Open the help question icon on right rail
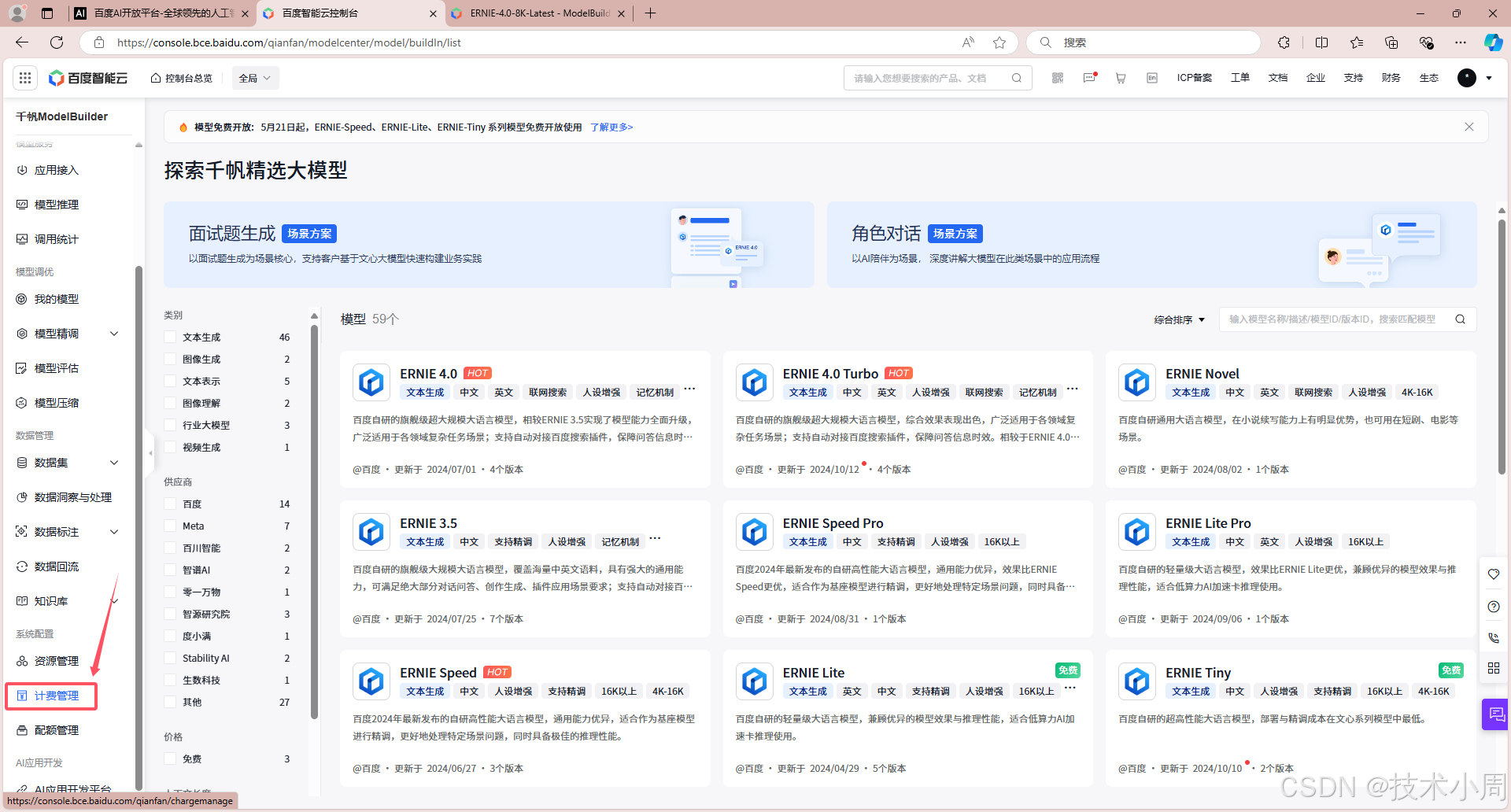Viewport: 1511px width, 812px height. [1494, 607]
